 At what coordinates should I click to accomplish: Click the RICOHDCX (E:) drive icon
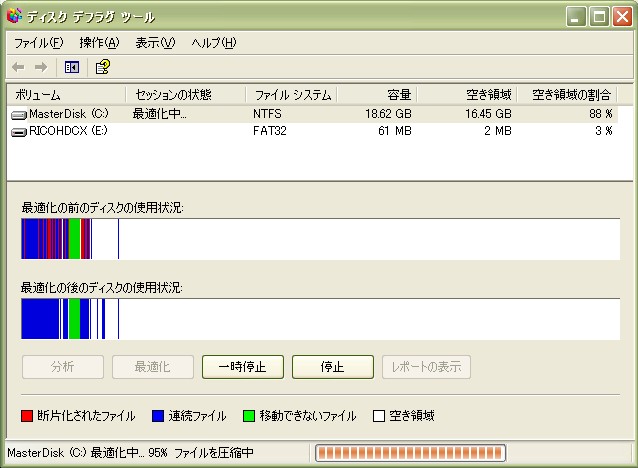click(19, 132)
